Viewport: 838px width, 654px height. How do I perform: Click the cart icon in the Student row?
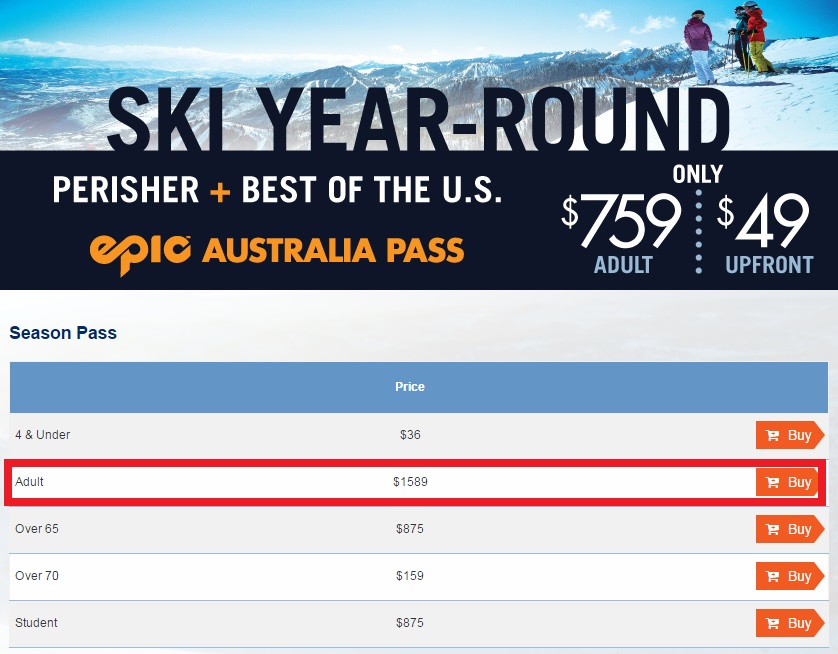coord(772,624)
